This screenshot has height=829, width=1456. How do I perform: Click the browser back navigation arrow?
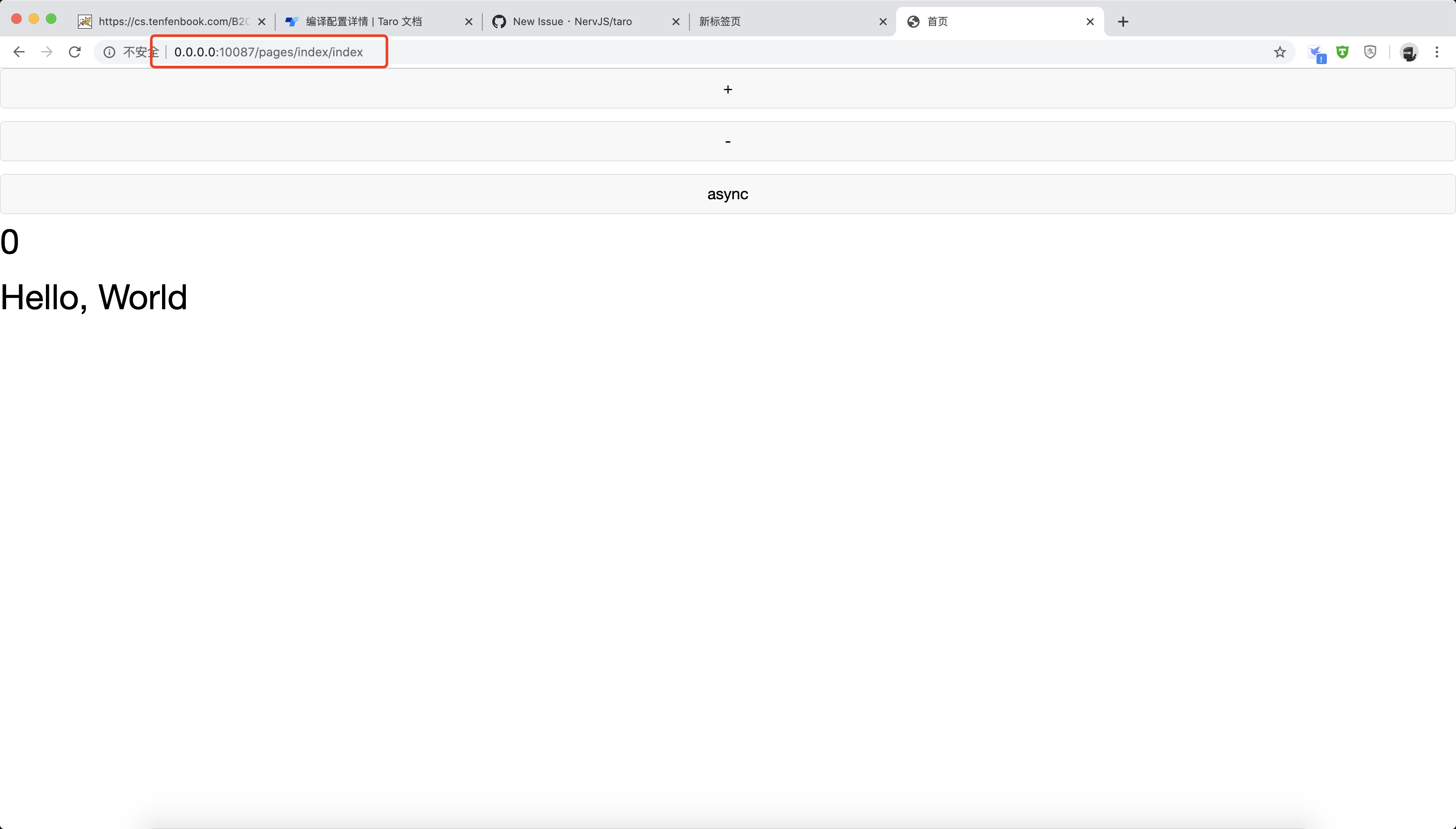click(19, 52)
